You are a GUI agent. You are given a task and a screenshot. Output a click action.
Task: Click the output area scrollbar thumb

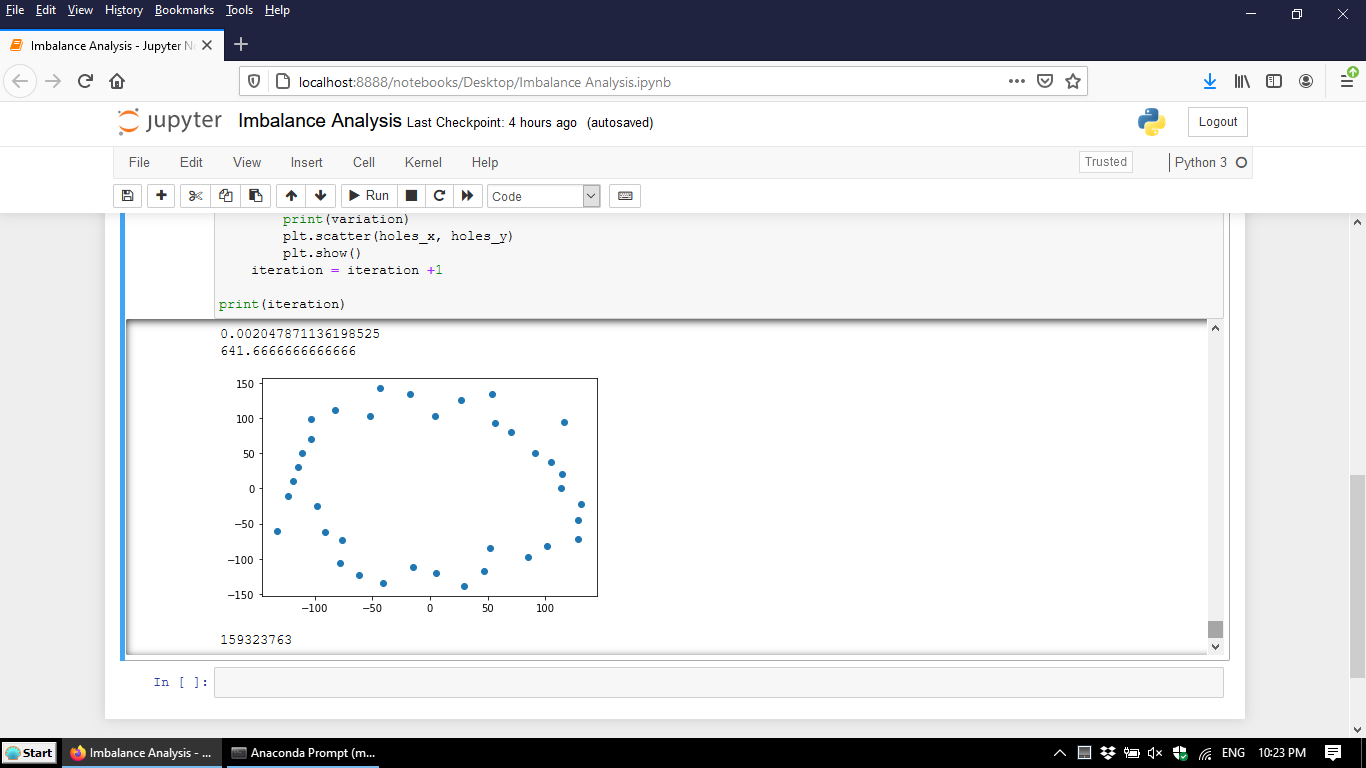tap(1215, 629)
